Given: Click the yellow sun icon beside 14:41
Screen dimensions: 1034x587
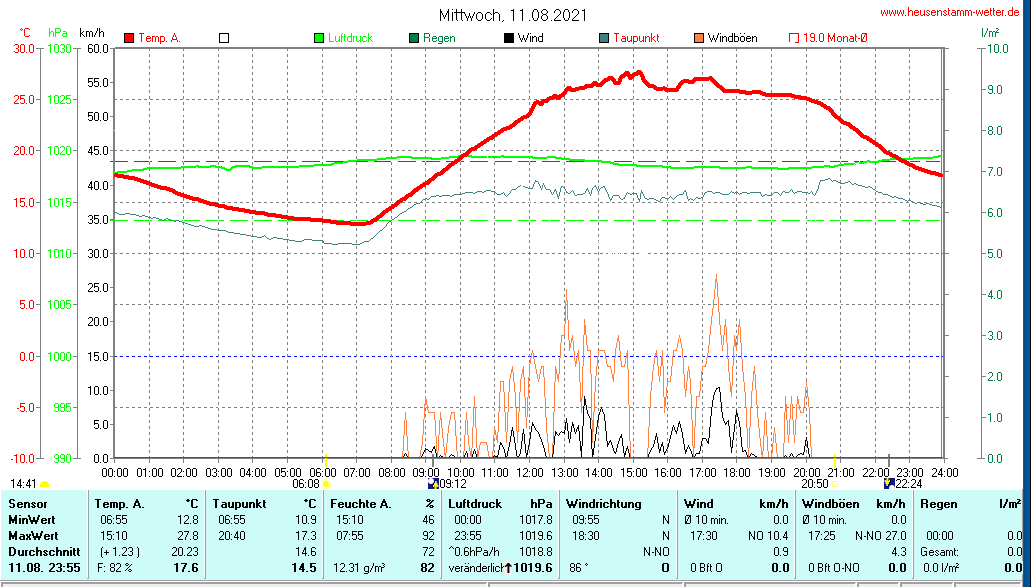Looking at the screenshot, I should click(45, 484).
